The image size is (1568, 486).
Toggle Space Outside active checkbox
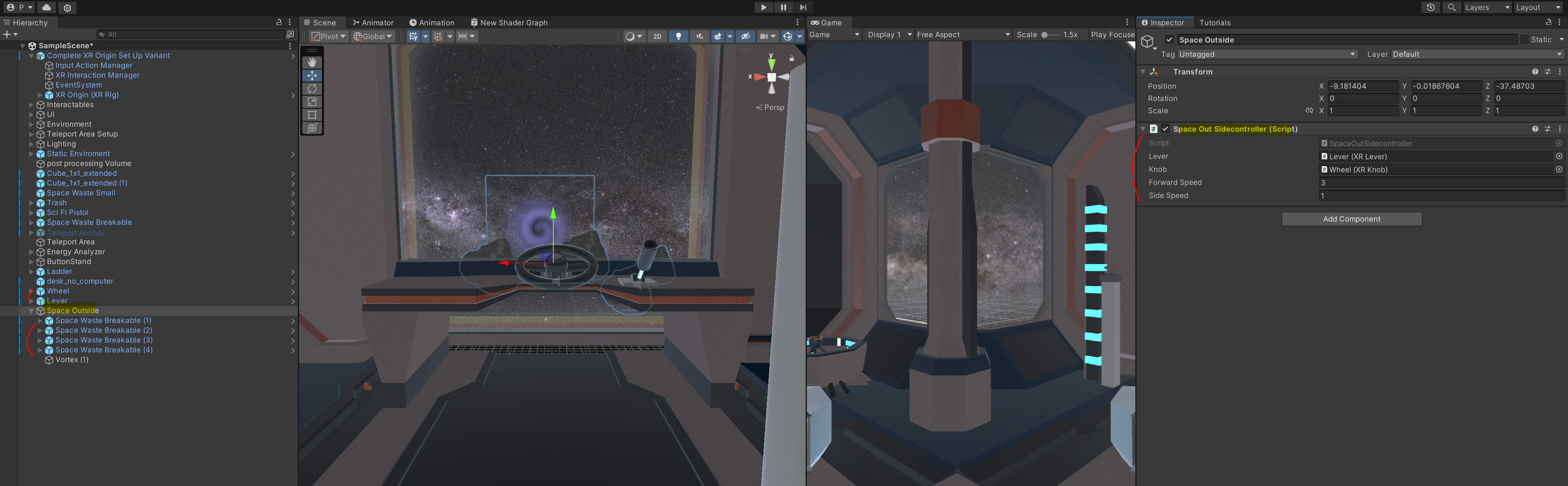1169,40
